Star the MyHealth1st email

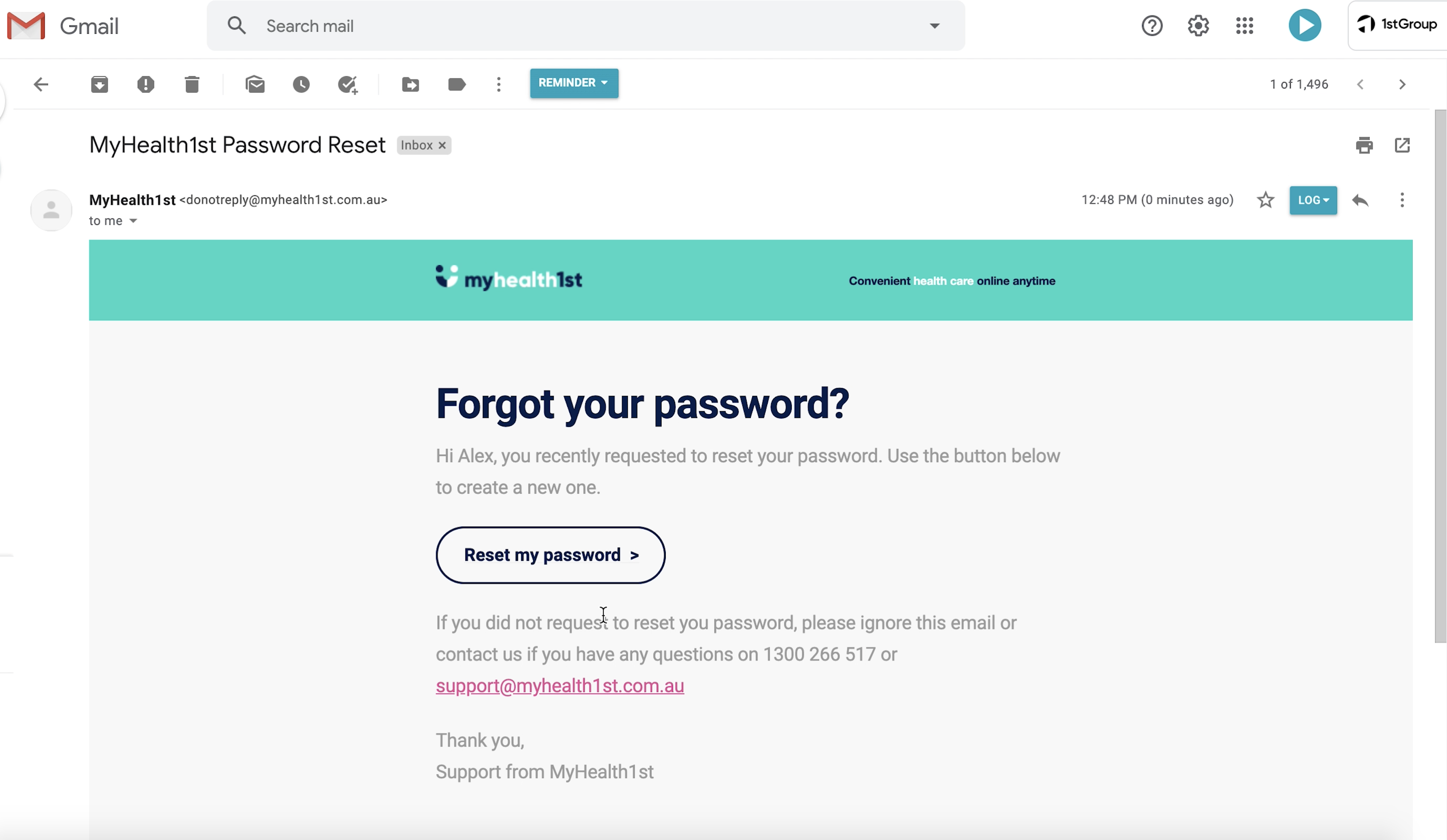1265,200
